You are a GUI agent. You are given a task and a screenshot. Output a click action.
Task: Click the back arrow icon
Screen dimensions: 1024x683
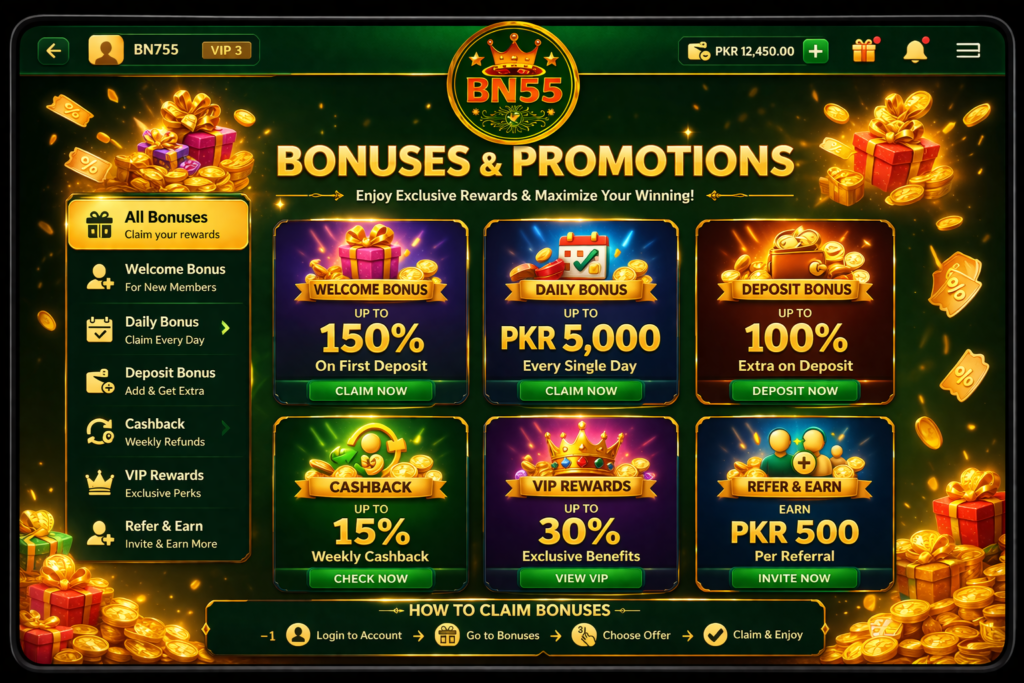click(54, 51)
